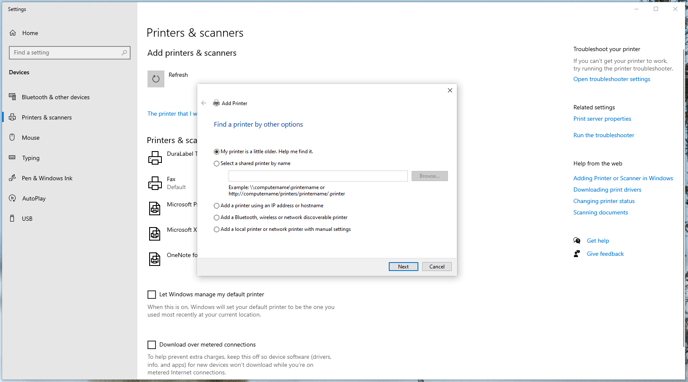The width and height of the screenshot is (688, 382).
Task: Click the Browse... button
Action: click(430, 176)
